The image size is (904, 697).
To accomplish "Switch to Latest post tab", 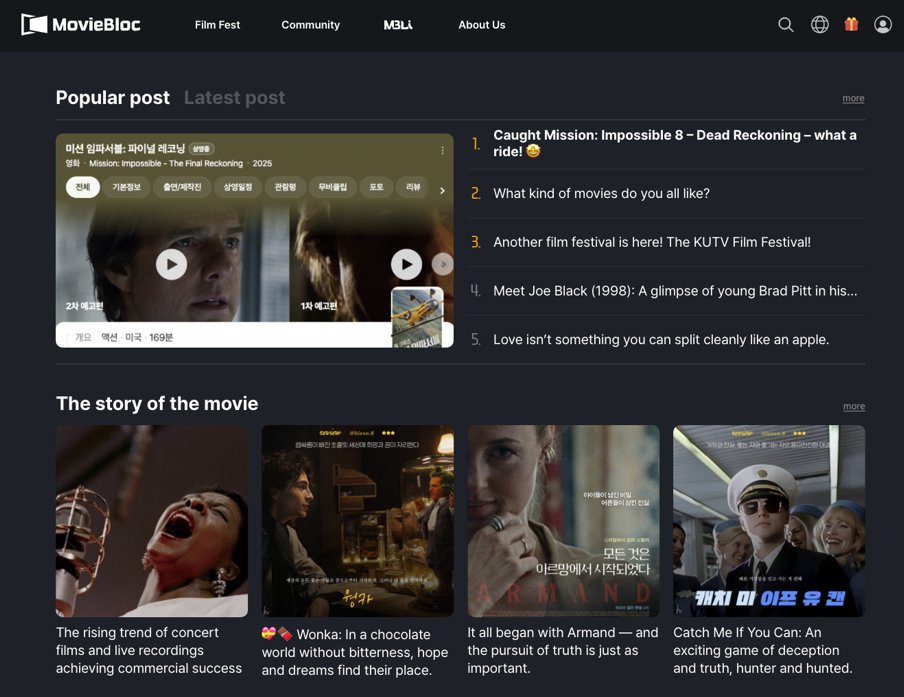I will point(234,97).
